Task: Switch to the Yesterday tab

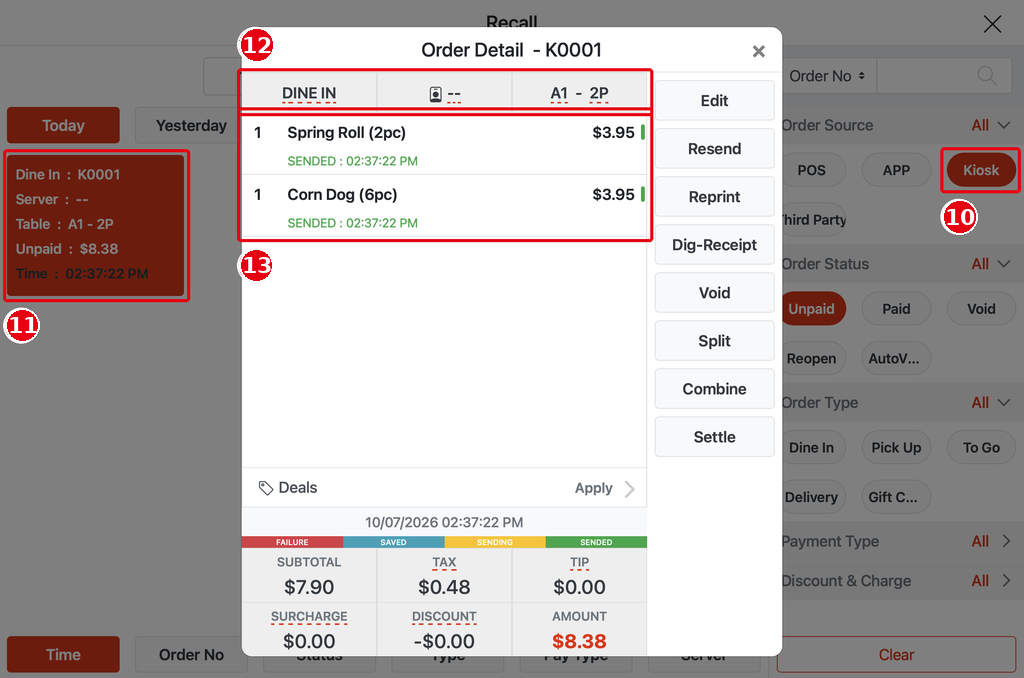Action: pos(191,125)
